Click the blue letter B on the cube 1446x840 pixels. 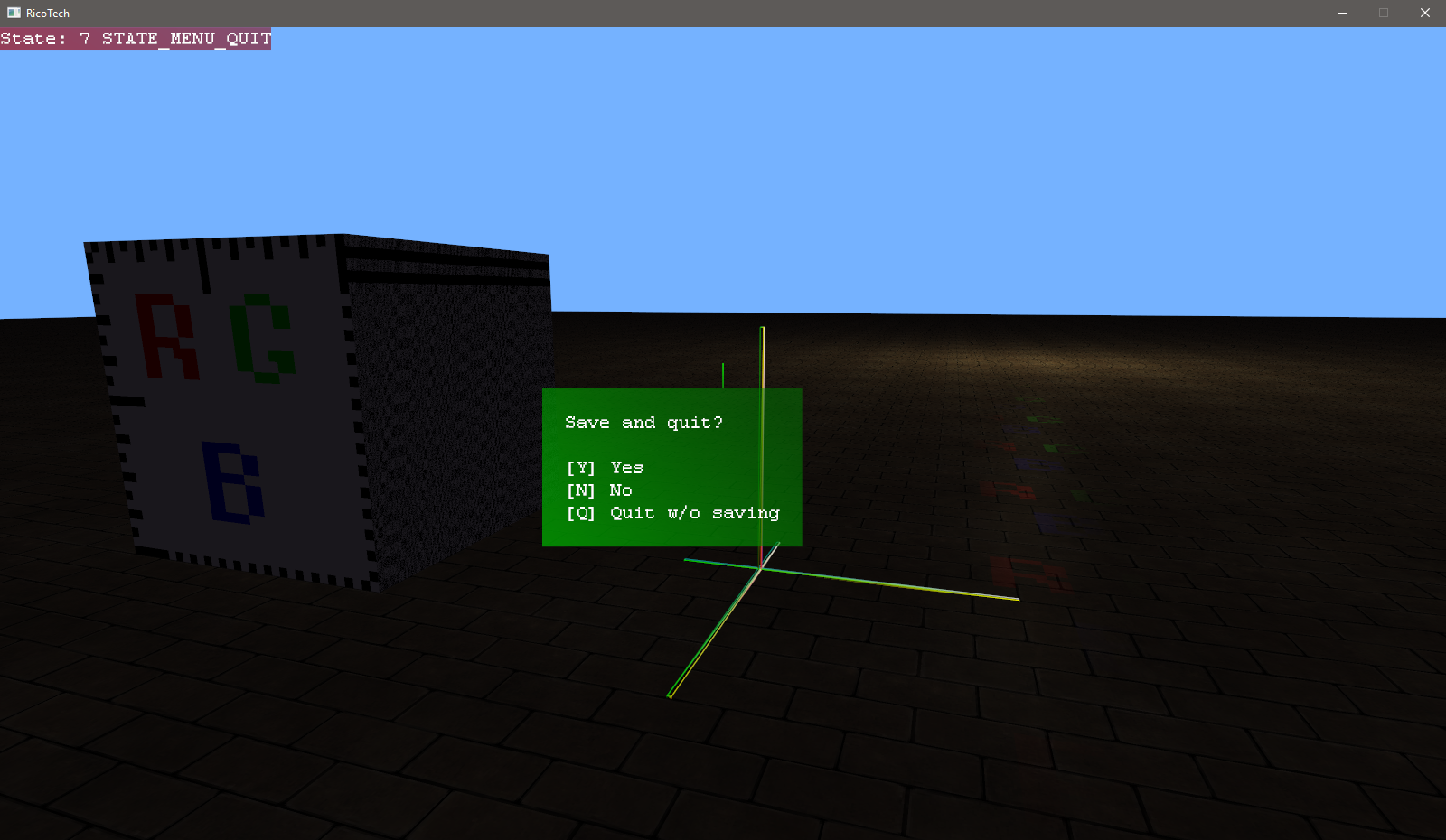click(233, 482)
